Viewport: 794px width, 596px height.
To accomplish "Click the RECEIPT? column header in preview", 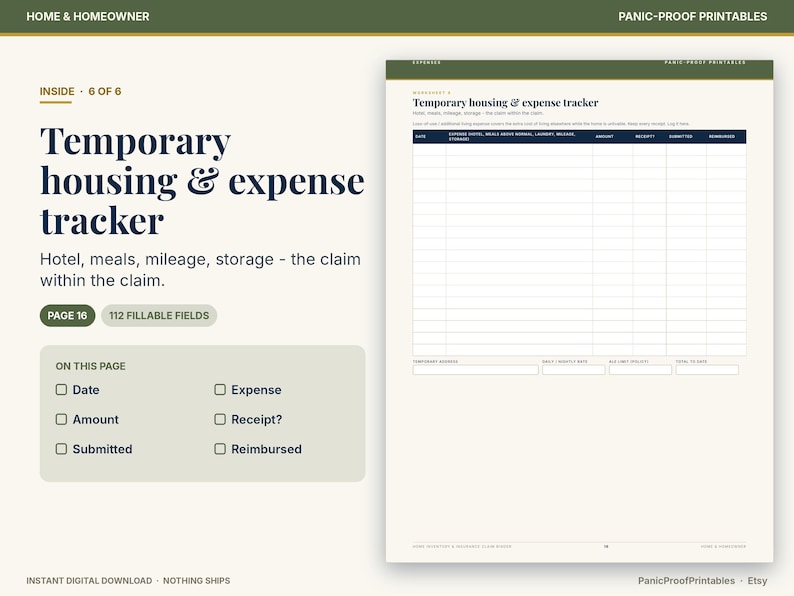I will click(x=645, y=137).
